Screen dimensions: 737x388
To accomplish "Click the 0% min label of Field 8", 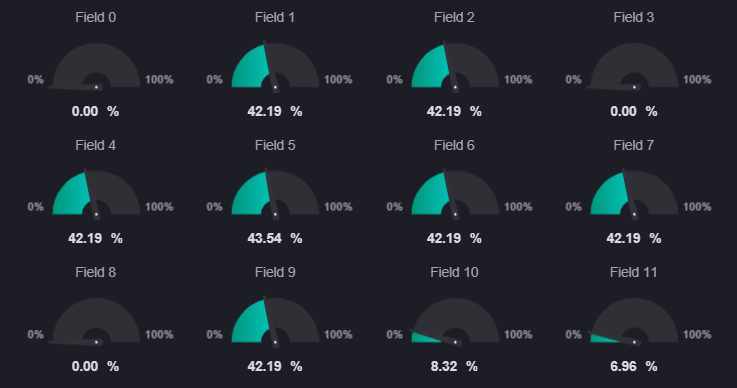I will 35,334.
